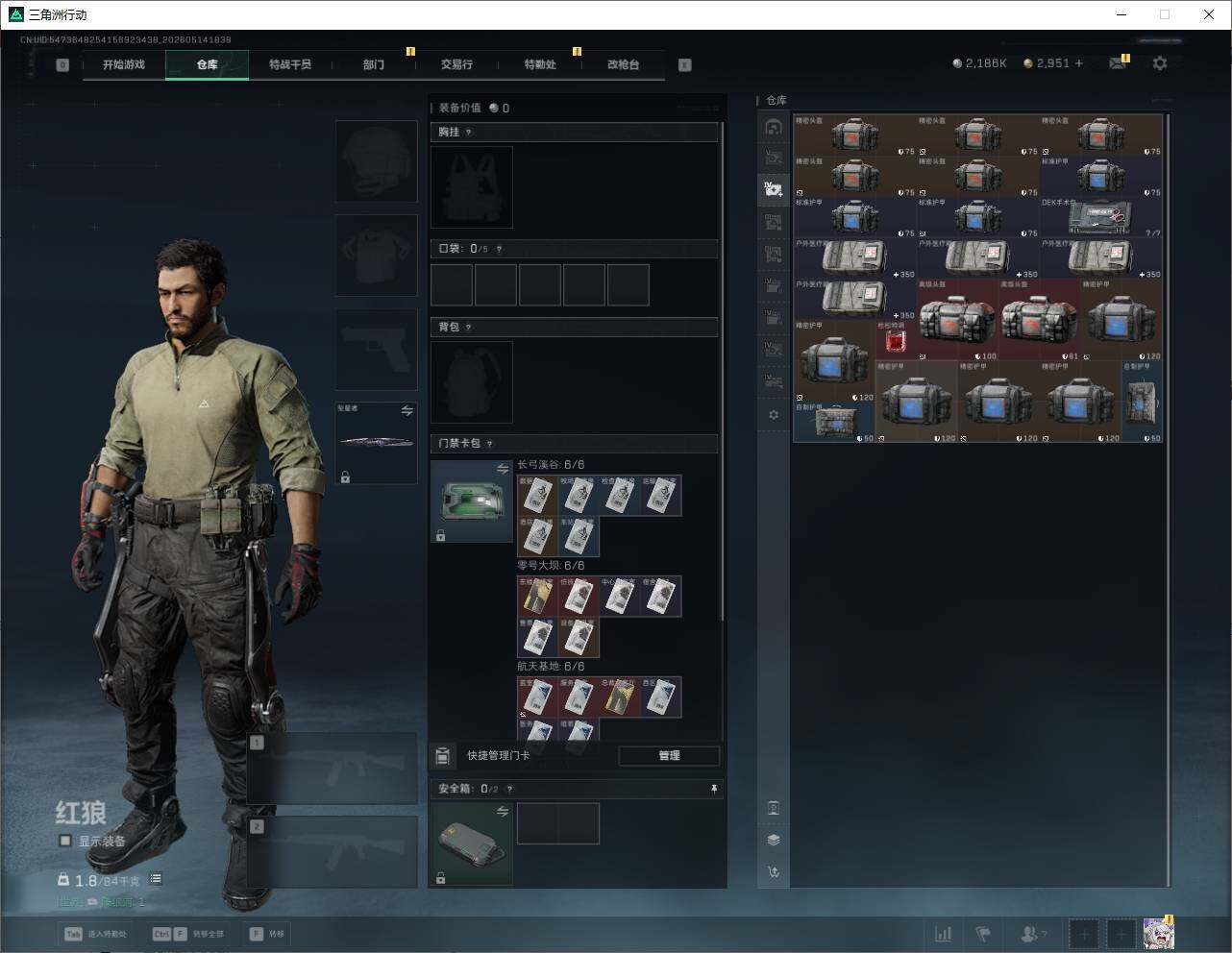
Task: Select the red 杜松特调 drink item
Action: click(896, 340)
